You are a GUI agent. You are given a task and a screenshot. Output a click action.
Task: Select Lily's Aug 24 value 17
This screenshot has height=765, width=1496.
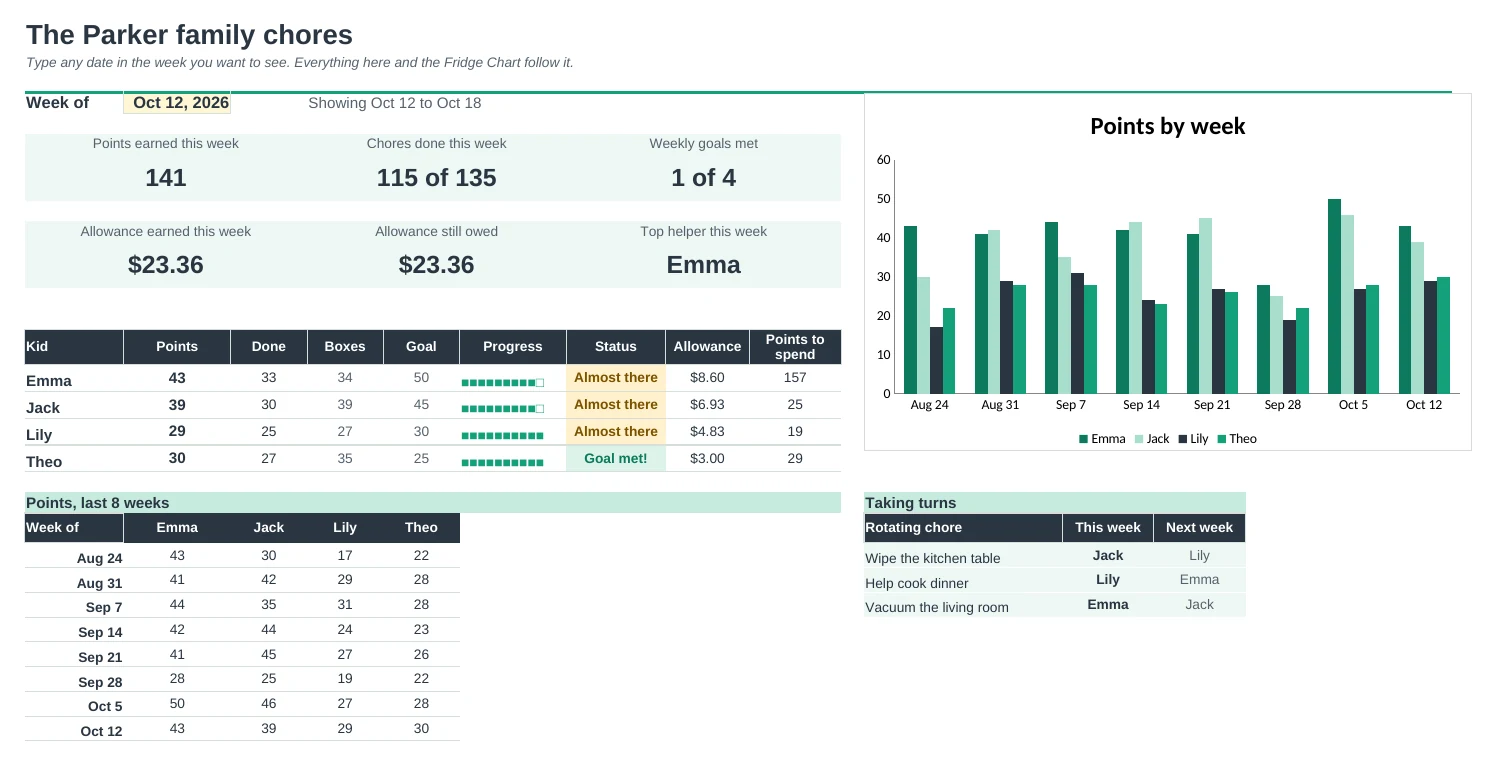click(345, 556)
